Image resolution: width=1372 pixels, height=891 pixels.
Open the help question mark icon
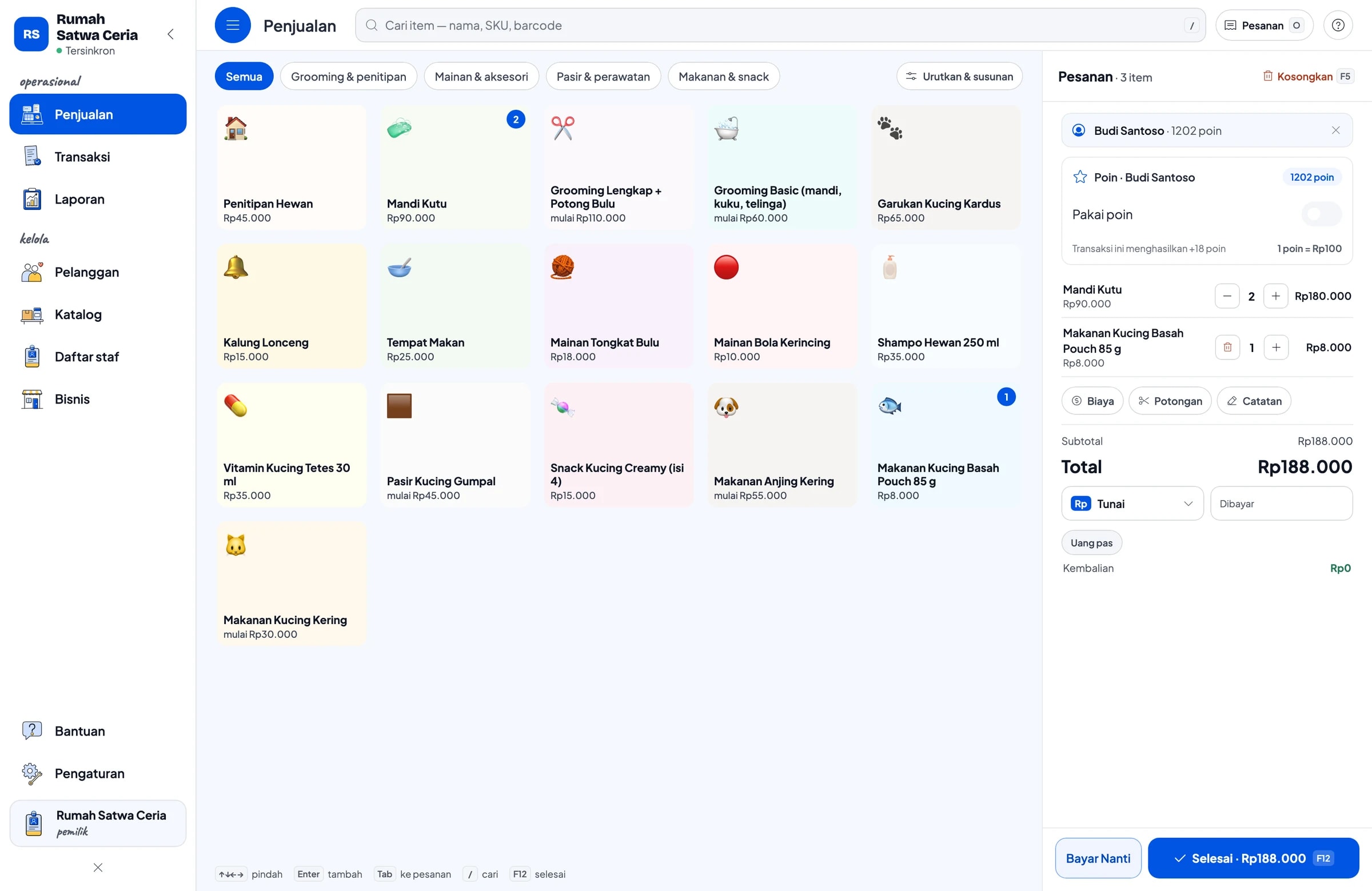click(x=1337, y=25)
